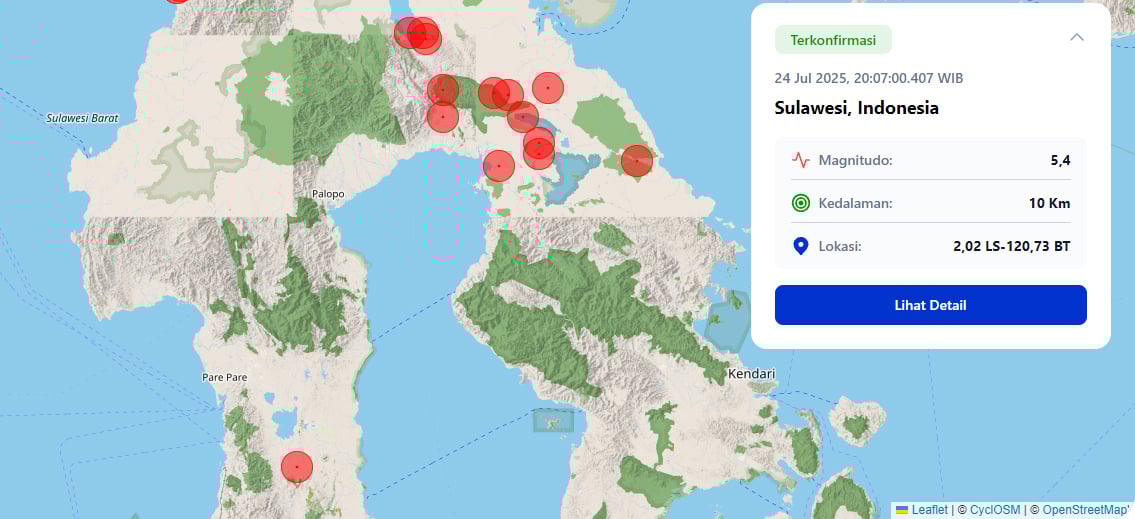Viewport: 1135px width, 519px height.
Task: Click the Kedalaman: label text
Action: (856, 203)
